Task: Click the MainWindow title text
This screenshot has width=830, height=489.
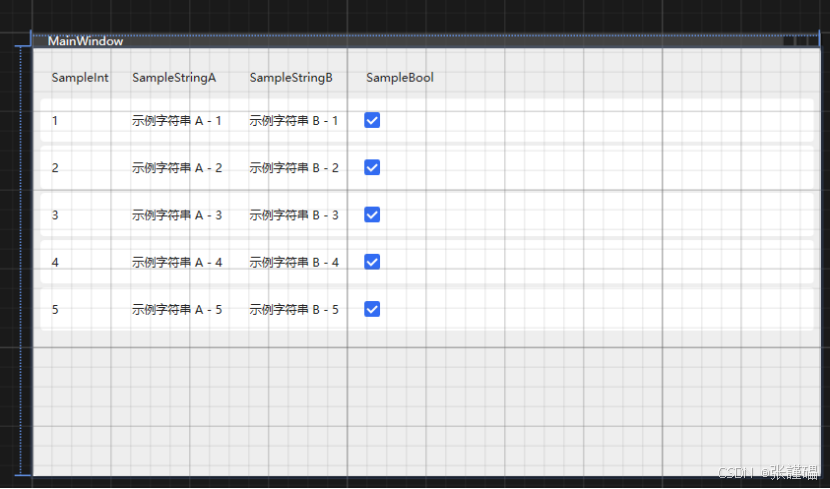Action: (x=85, y=41)
